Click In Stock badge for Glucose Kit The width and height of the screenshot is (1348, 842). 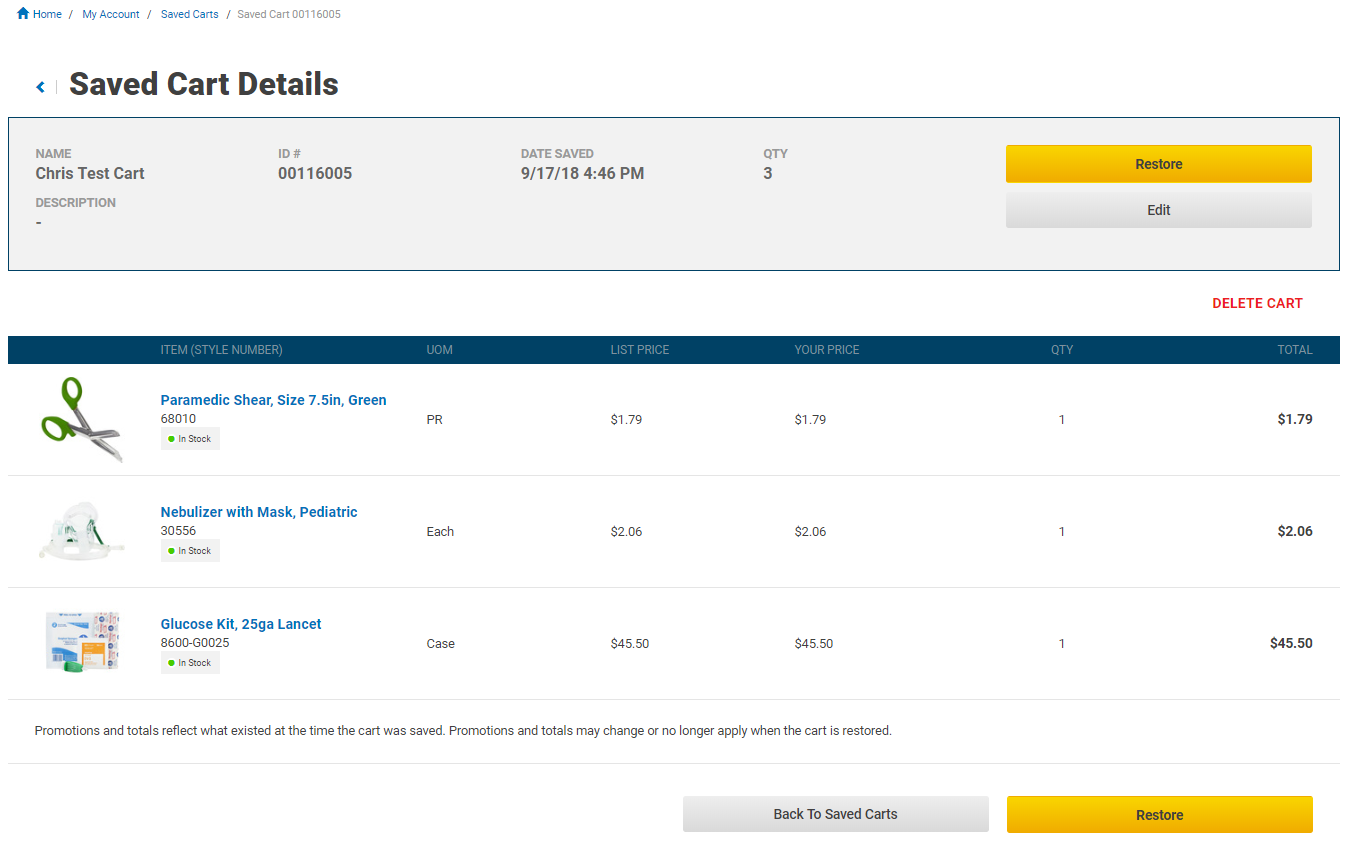pyautogui.click(x=190, y=663)
